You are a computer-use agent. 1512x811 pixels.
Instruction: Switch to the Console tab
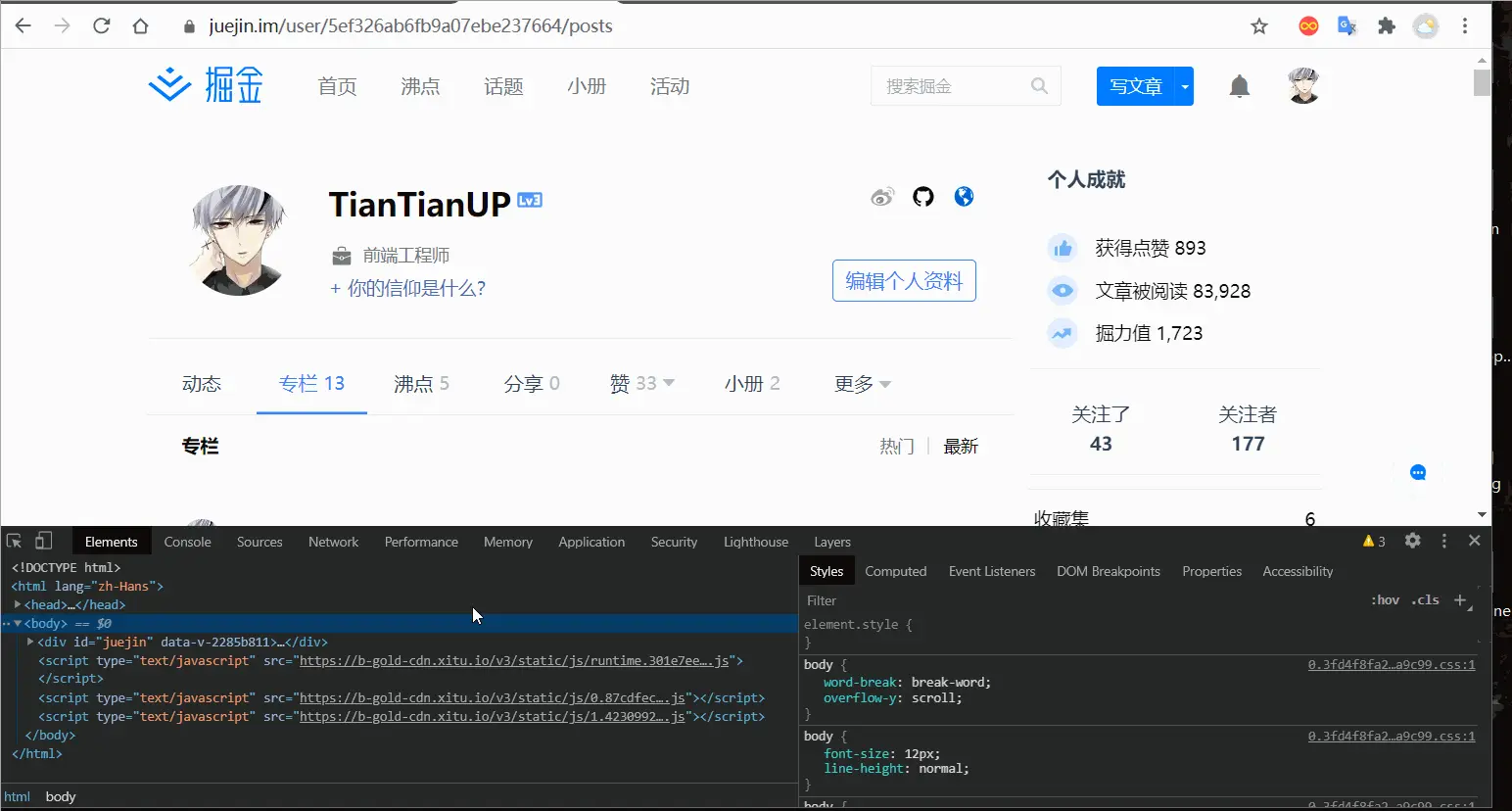coord(187,542)
